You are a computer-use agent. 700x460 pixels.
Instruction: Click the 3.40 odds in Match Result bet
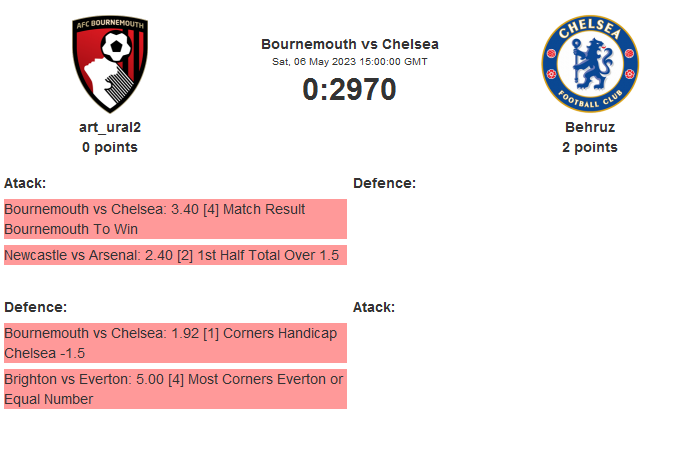187,210
